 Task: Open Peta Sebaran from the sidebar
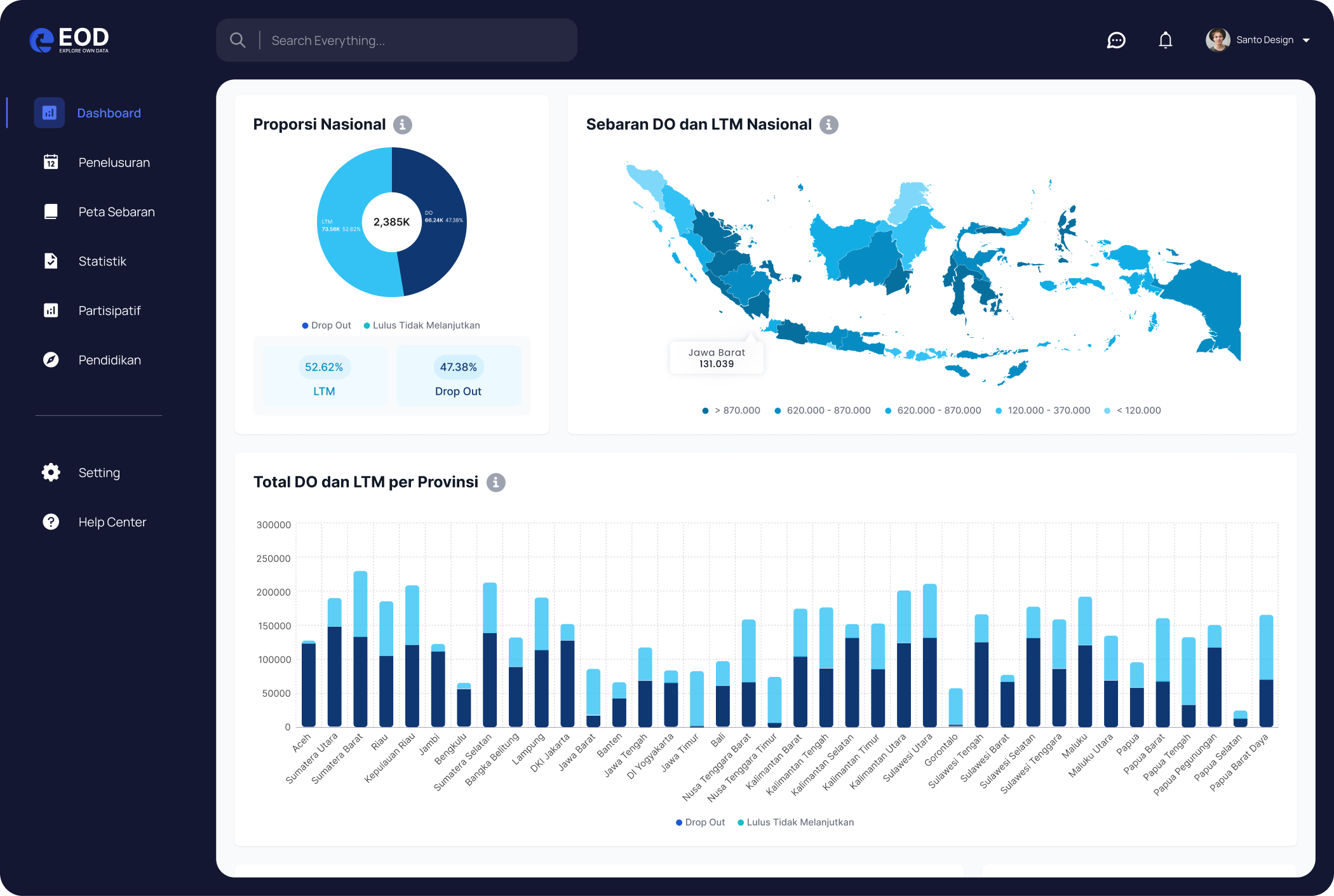(x=50, y=211)
